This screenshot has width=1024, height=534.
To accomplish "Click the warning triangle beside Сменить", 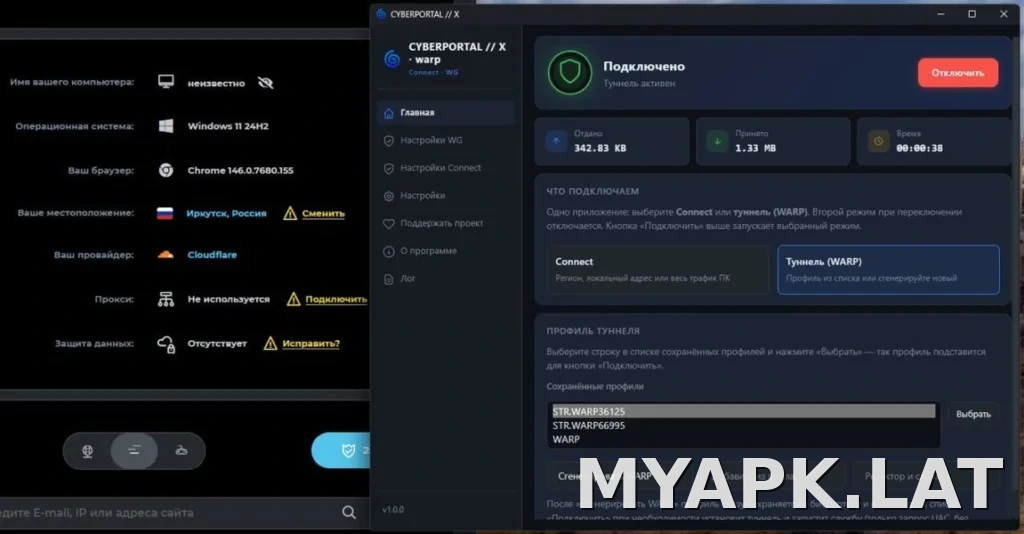I will (x=290, y=213).
